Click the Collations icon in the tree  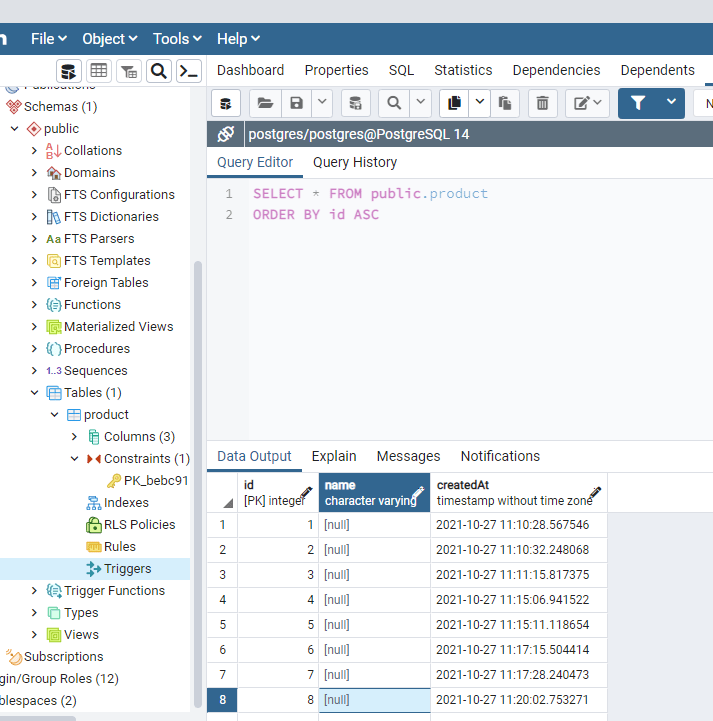pos(53,151)
